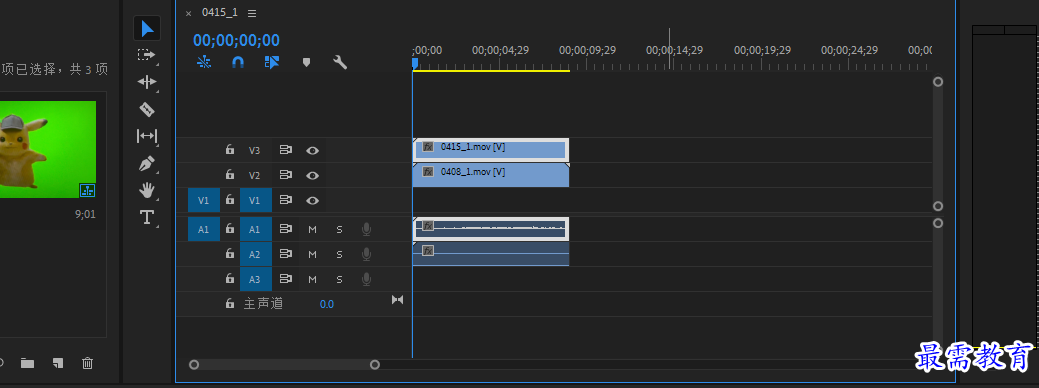Toggle sync lock on V2
This screenshot has height=388, width=1039.
[x=286, y=175]
